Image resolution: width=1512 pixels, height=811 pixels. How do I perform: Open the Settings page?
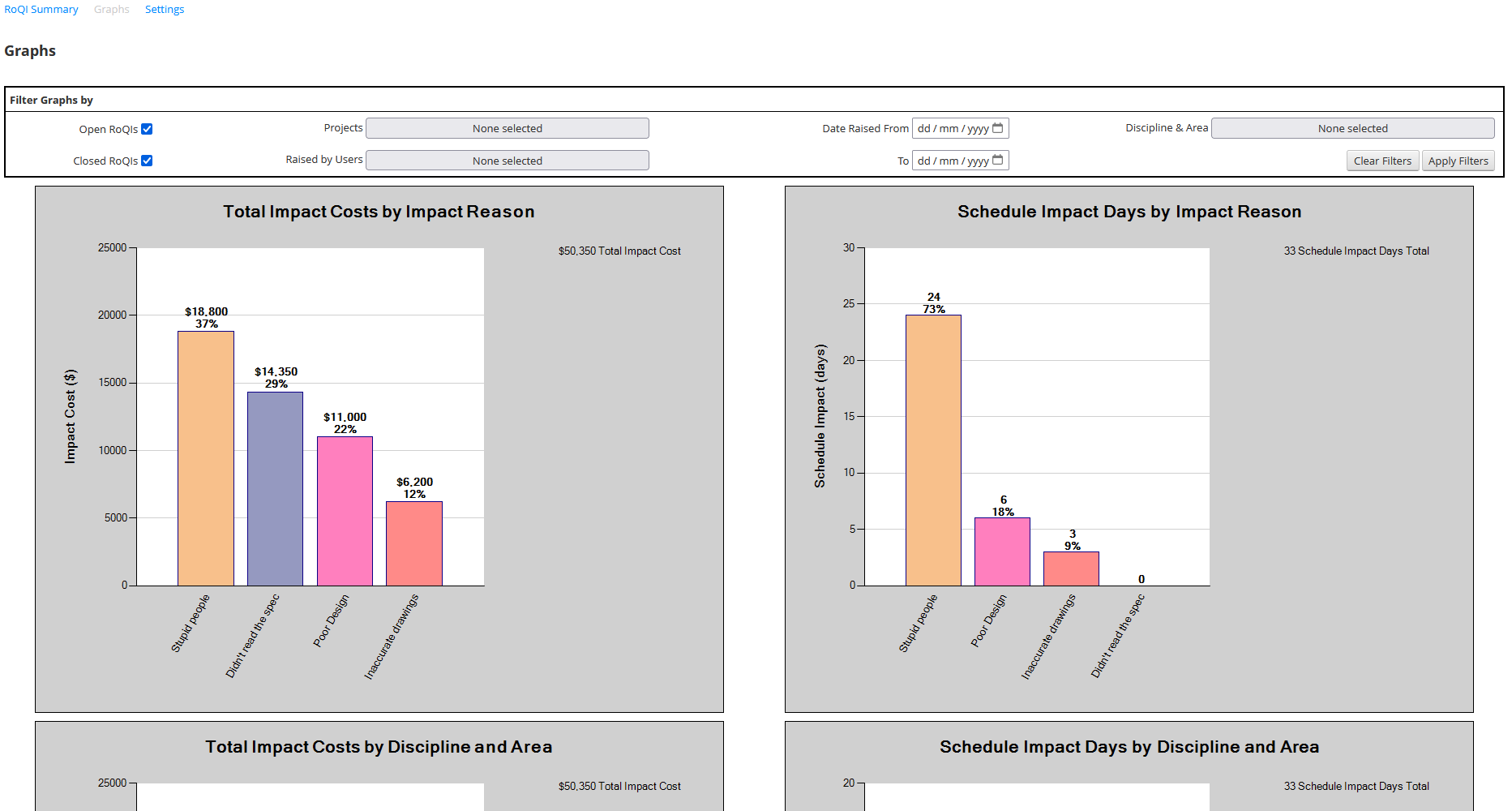[x=165, y=9]
